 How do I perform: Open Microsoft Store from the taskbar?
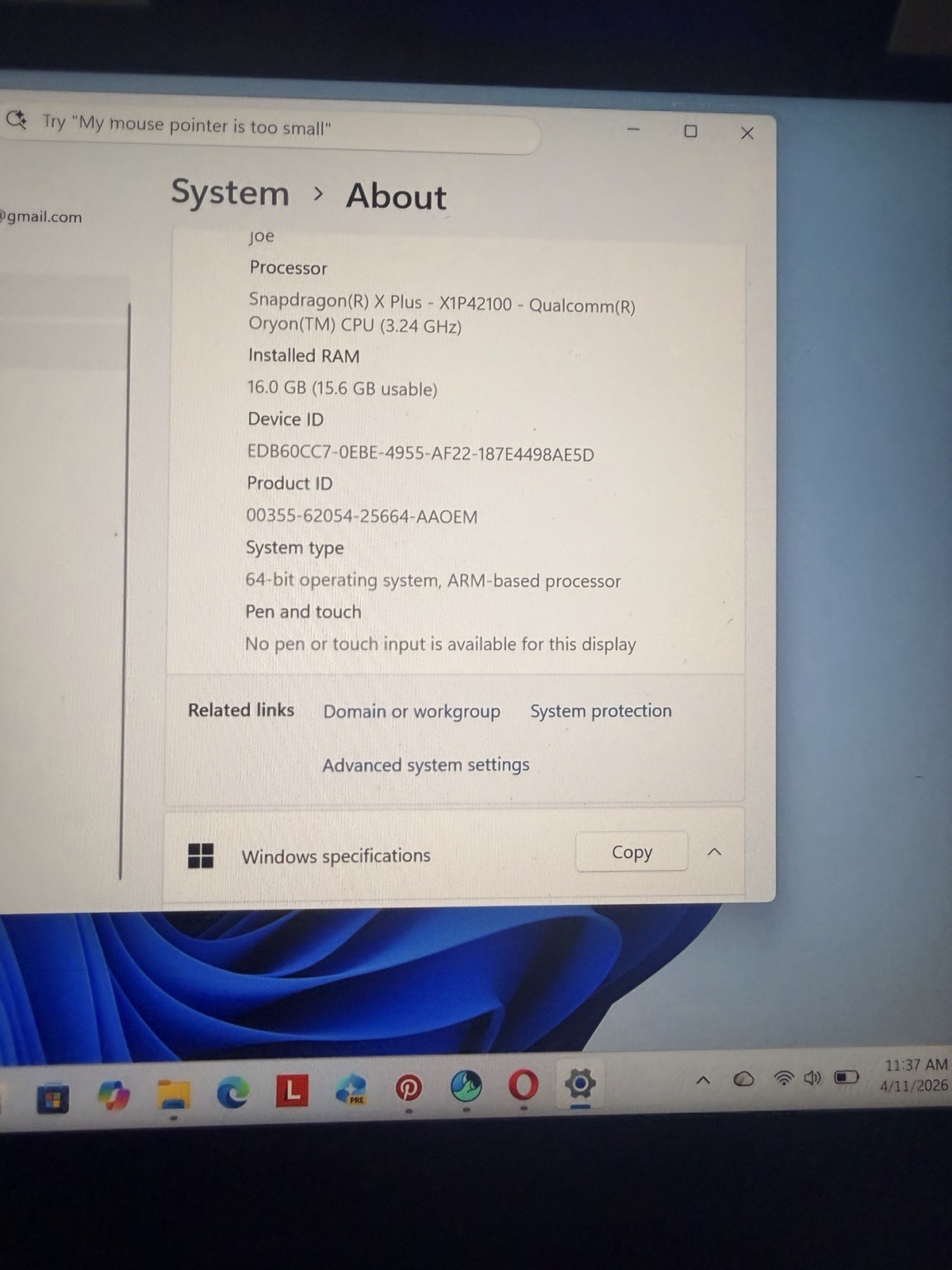53,1098
